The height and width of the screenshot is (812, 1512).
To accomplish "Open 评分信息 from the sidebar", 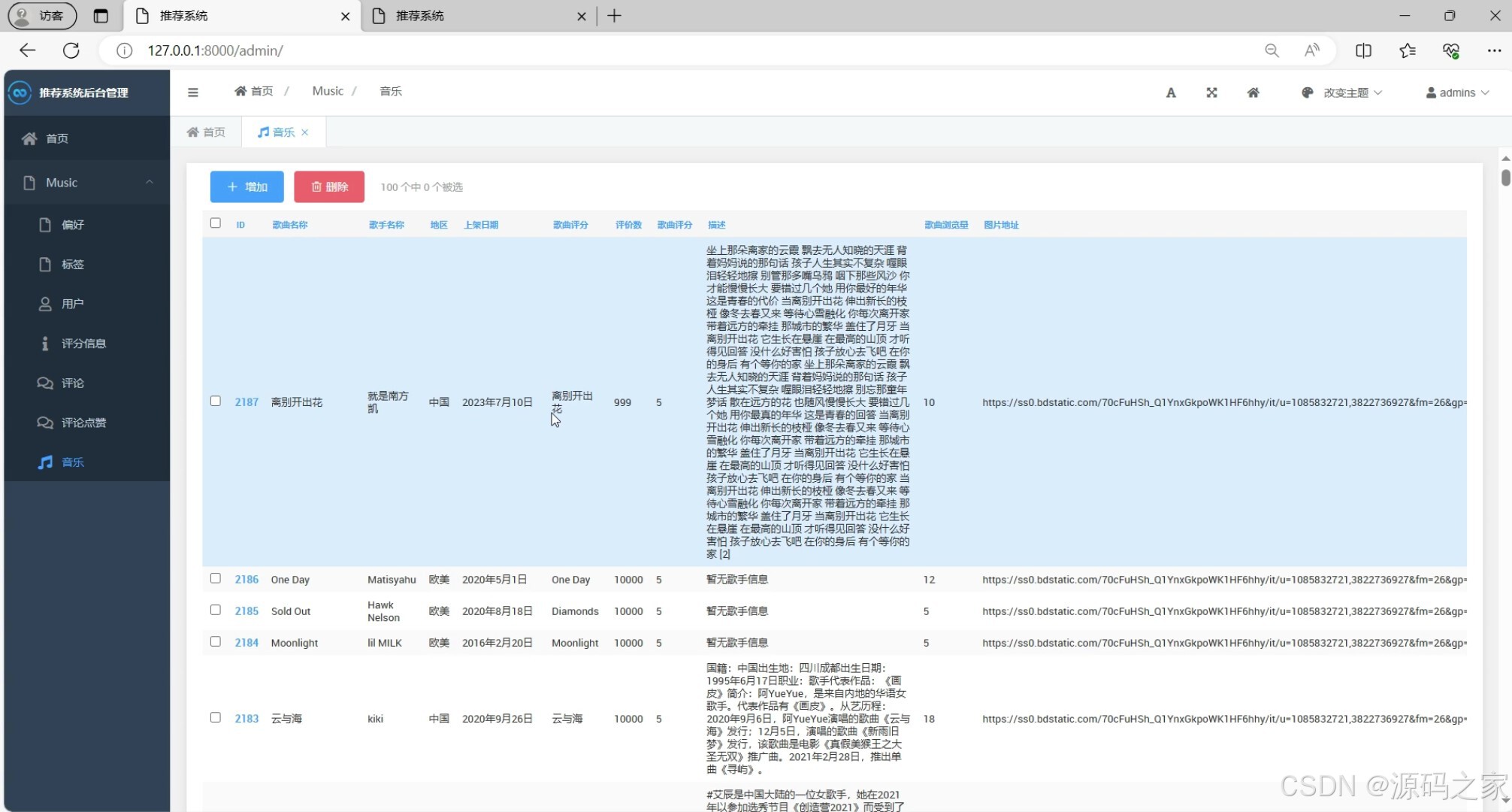I will pos(83,344).
